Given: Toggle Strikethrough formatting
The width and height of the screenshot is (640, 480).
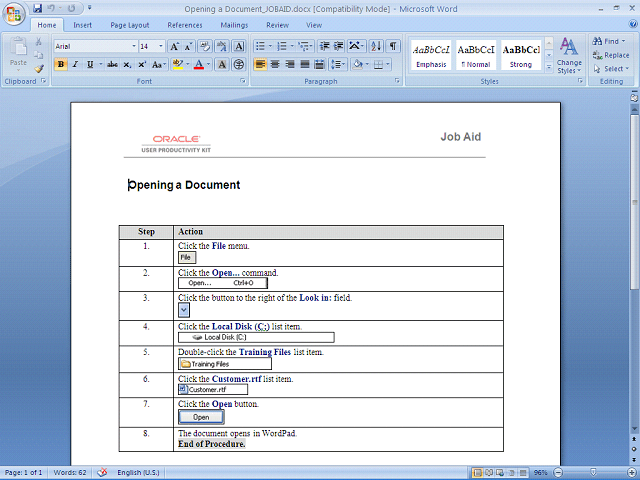Looking at the screenshot, I should (112, 64).
